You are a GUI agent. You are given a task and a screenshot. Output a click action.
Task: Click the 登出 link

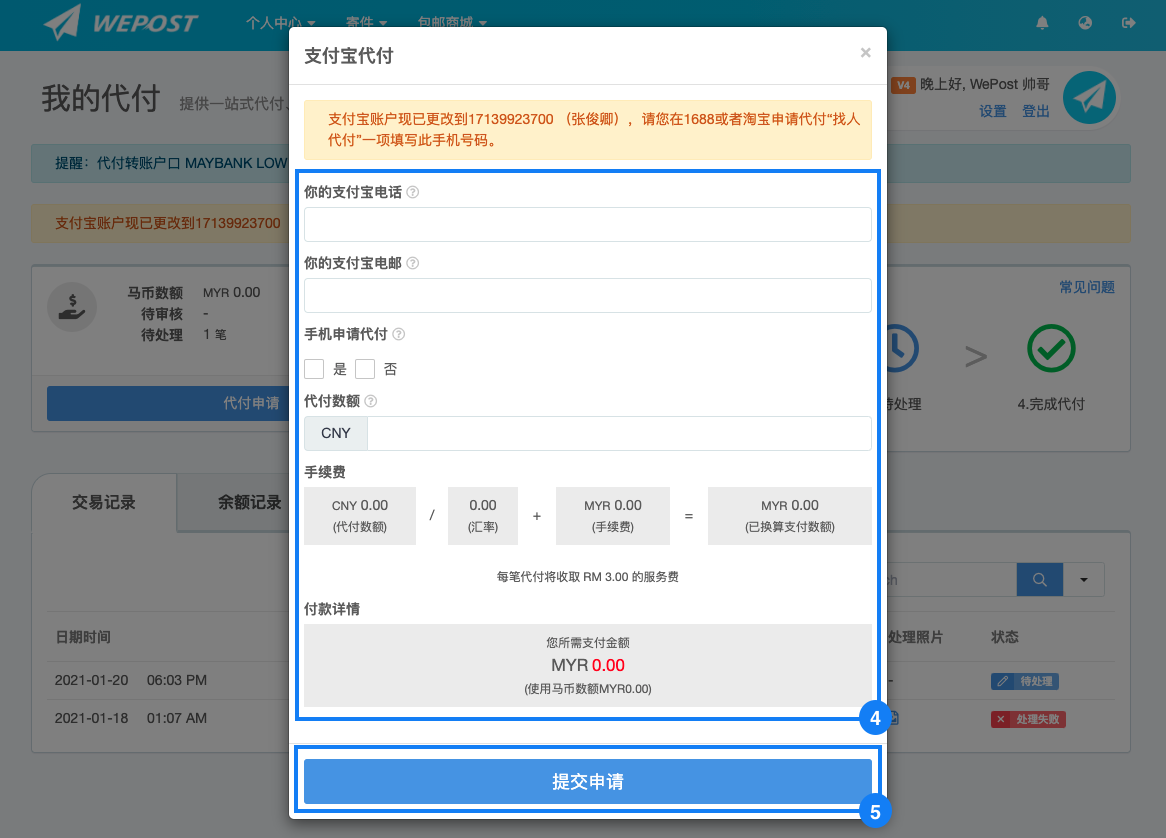tap(1035, 112)
